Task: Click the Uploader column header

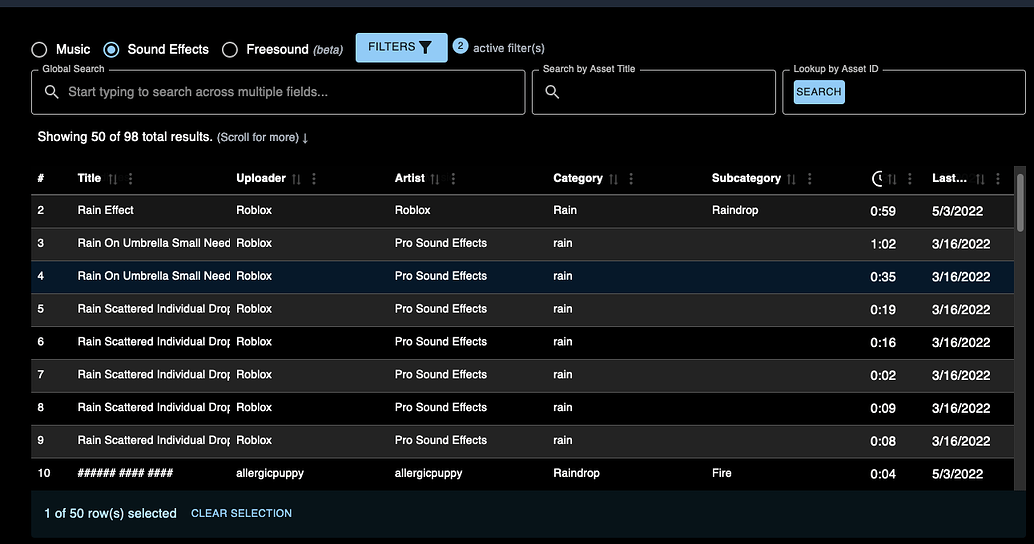Action: pyautogui.click(x=261, y=178)
